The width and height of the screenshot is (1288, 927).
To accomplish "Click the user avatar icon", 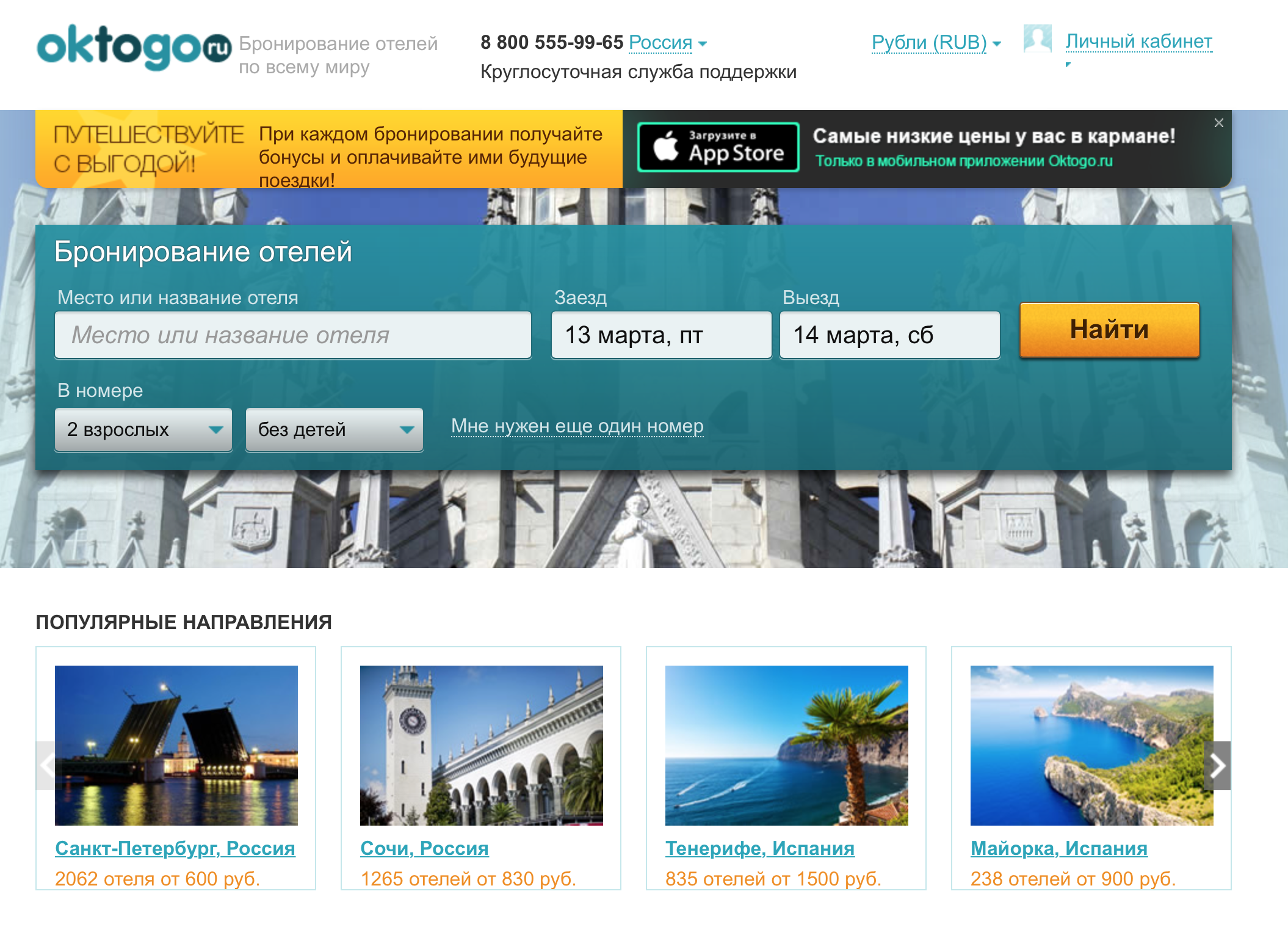I will tap(1037, 39).
